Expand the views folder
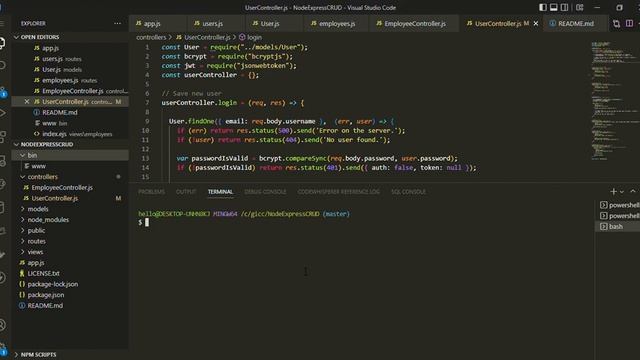 (70, 252)
